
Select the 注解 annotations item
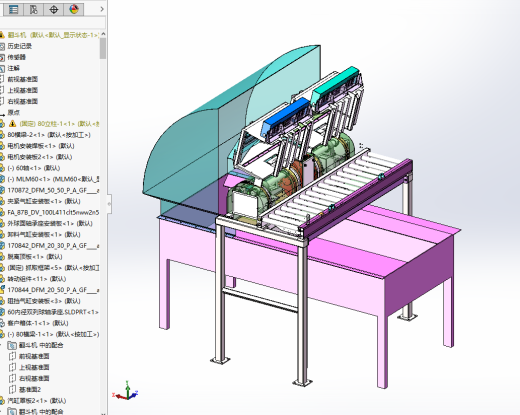click(14, 68)
